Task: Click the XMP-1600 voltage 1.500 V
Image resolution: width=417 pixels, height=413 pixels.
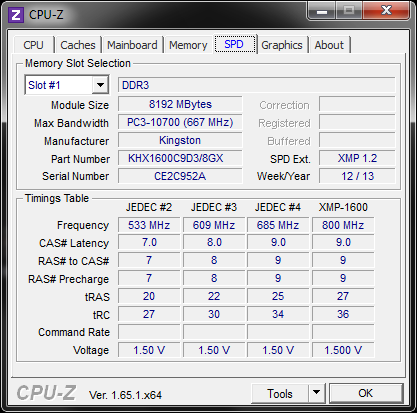Action: (x=343, y=350)
